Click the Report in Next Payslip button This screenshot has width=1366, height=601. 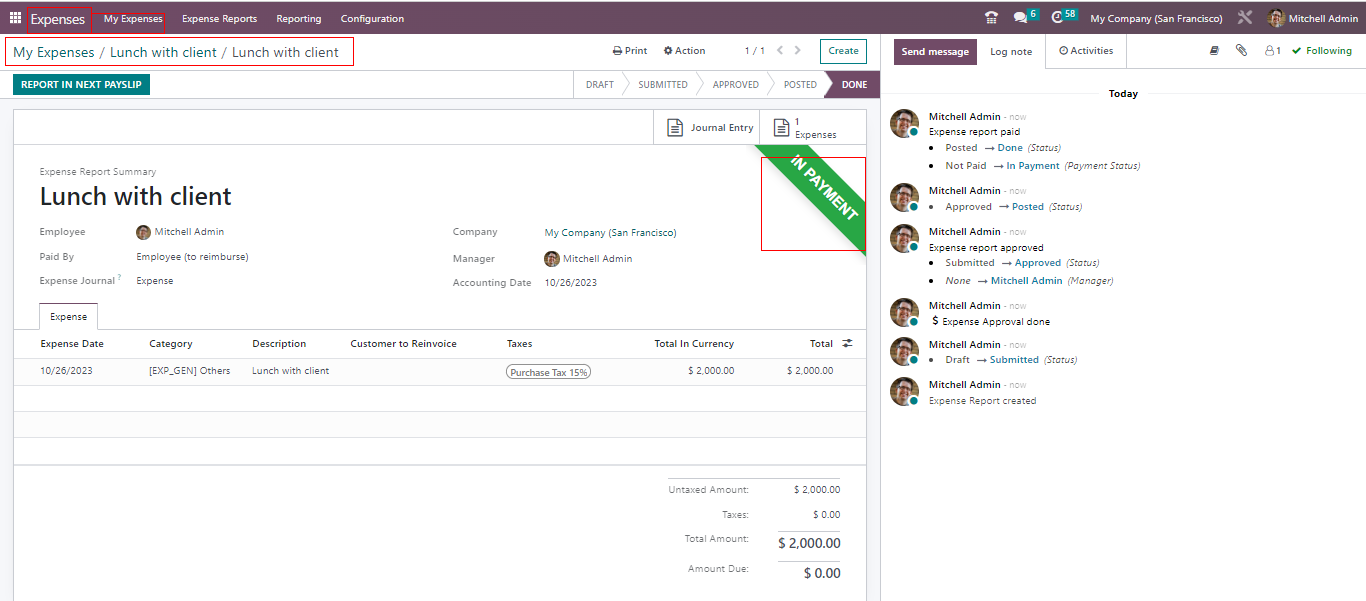(x=81, y=85)
